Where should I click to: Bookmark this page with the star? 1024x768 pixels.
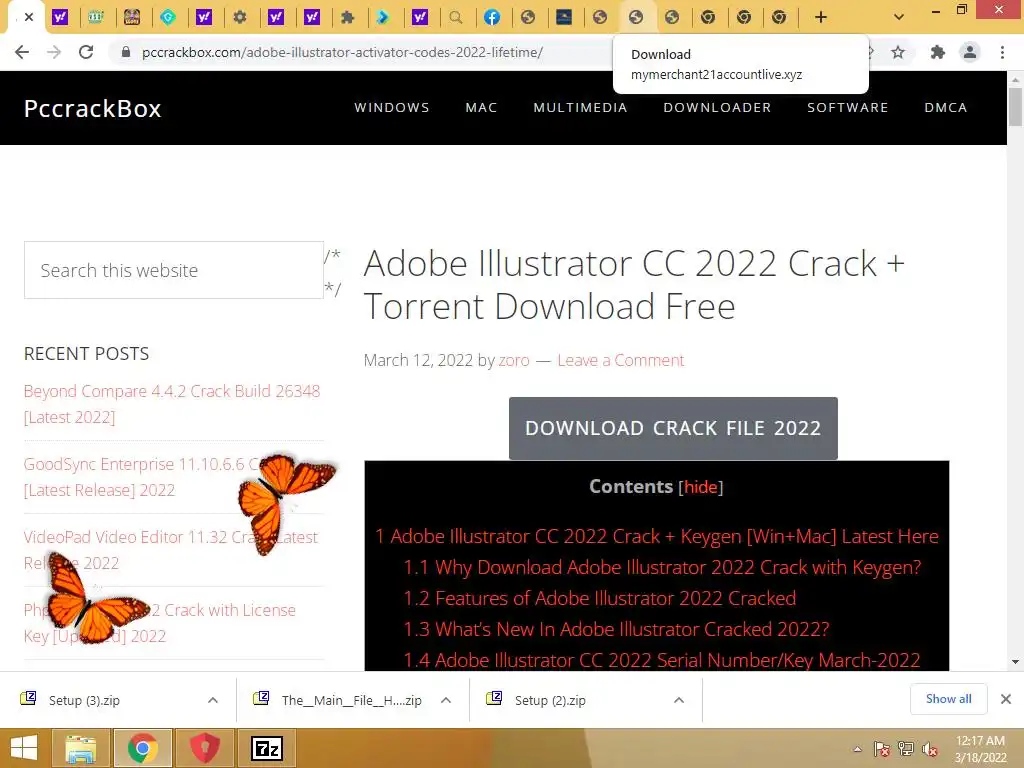[x=899, y=52]
